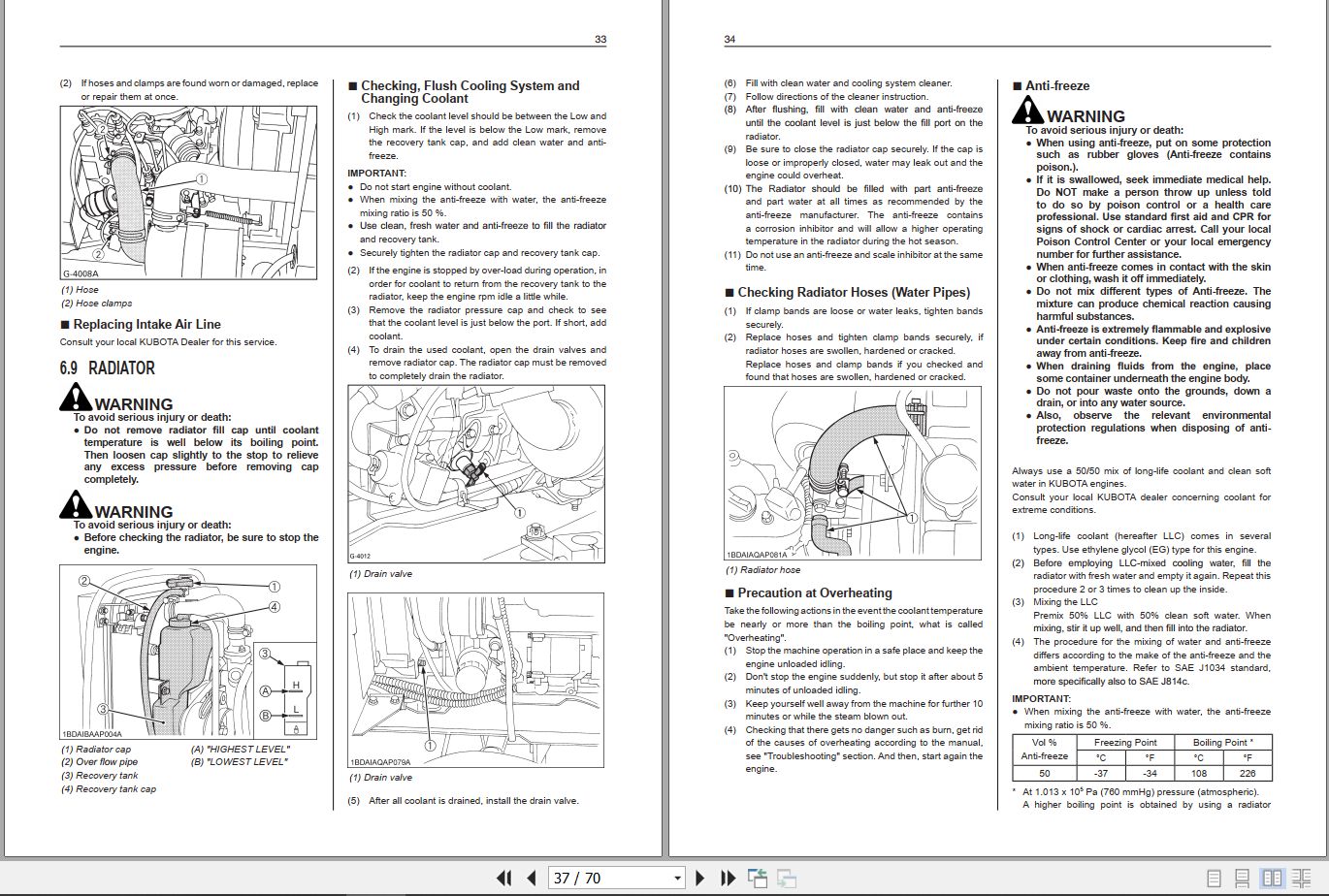Click the radiator cap diagram image

(188, 653)
